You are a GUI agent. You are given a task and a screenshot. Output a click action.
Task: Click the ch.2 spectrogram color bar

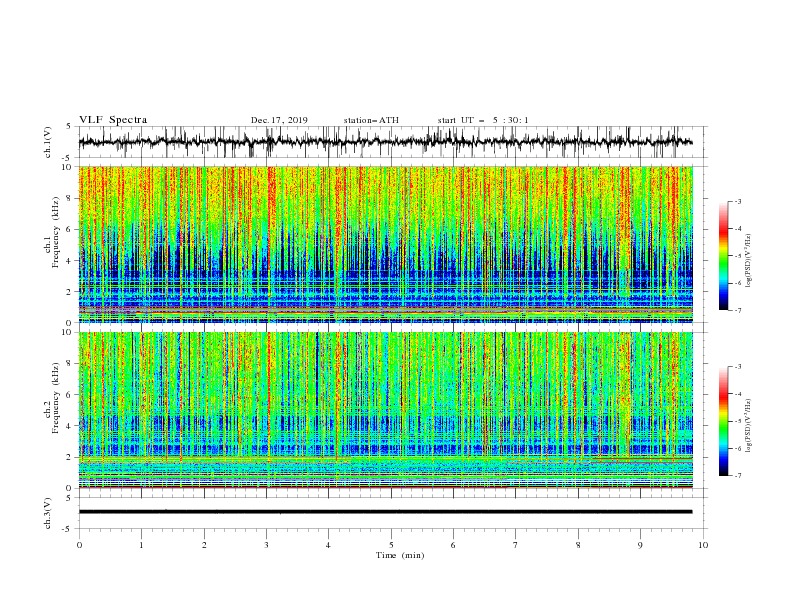click(724, 421)
